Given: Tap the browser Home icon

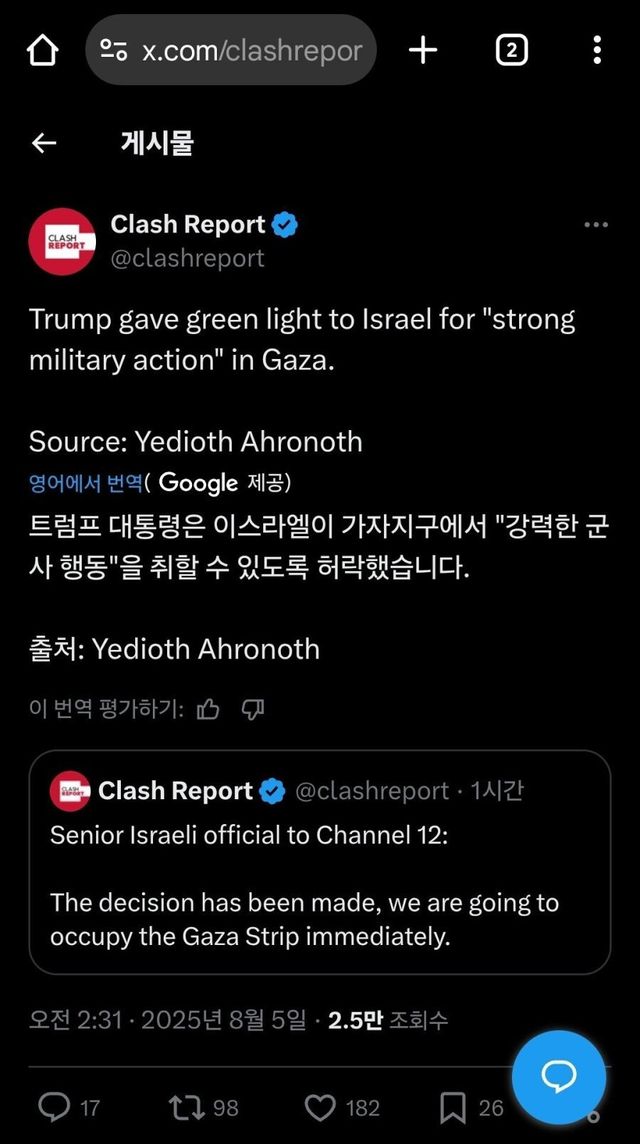Looking at the screenshot, I should click(x=41, y=50).
